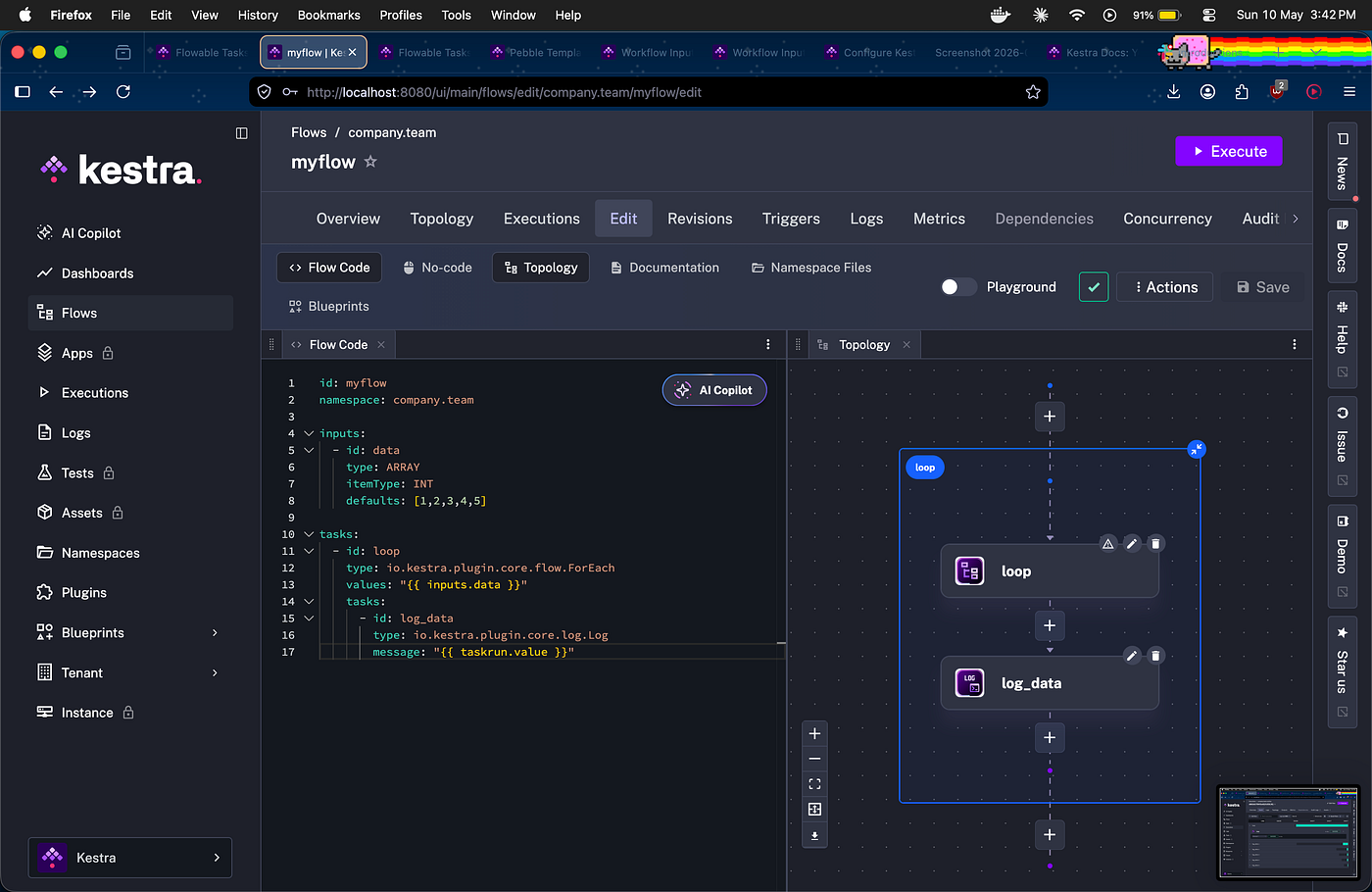Screen dimensions: 1372x892
Task: Fold the inputs block at line 4
Action: [309, 433]
